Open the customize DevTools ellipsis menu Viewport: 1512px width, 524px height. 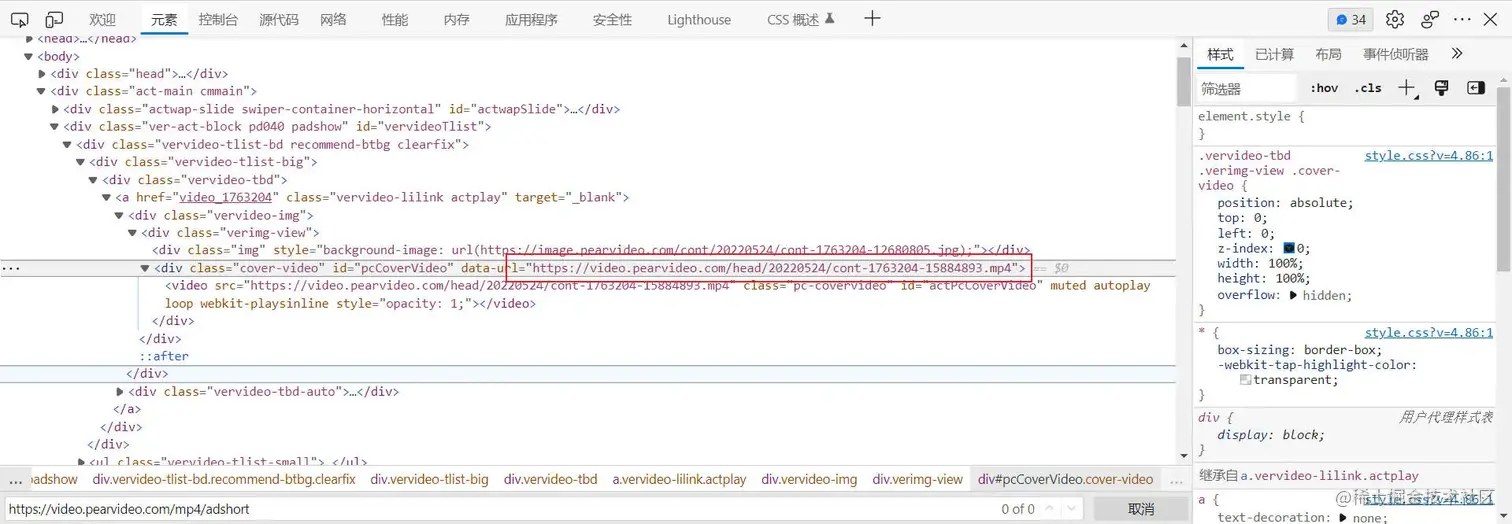1462,19
